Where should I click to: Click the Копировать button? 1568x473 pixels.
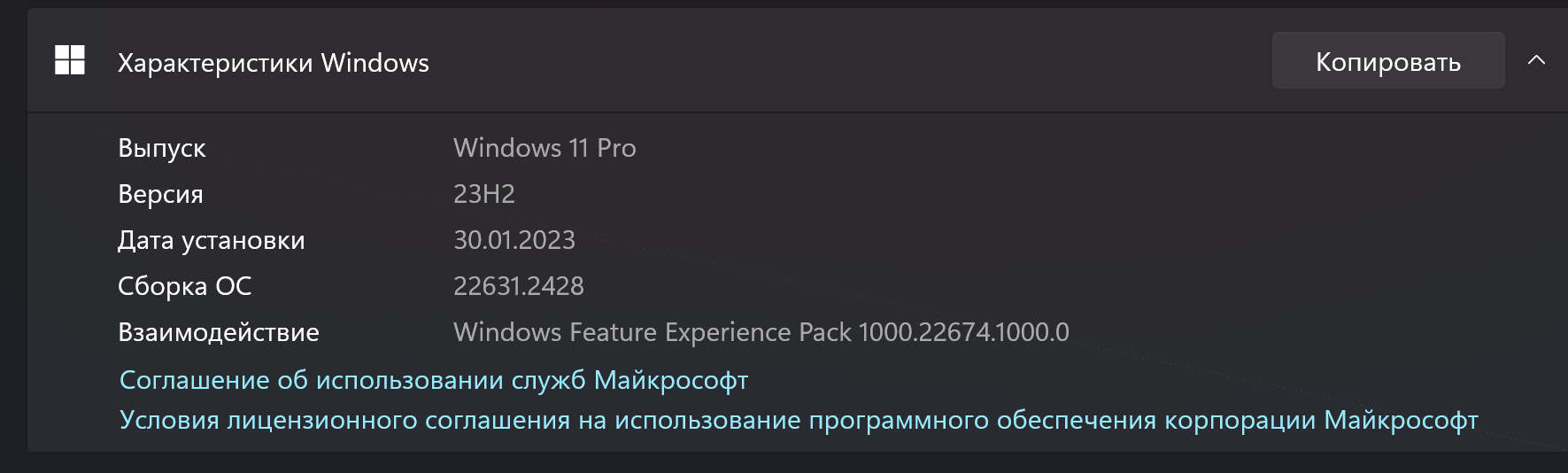pyautogui.click(x=1388, y=60)
